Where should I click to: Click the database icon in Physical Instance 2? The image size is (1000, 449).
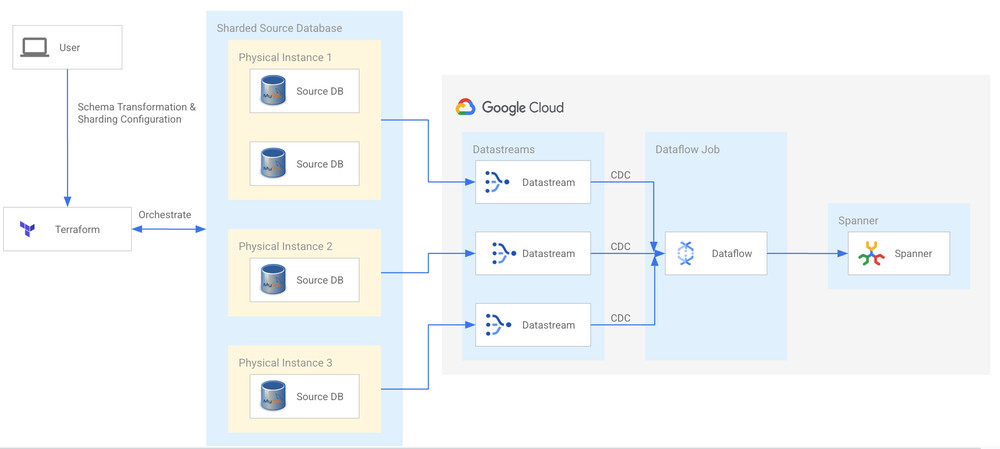(x=273, y=280)
